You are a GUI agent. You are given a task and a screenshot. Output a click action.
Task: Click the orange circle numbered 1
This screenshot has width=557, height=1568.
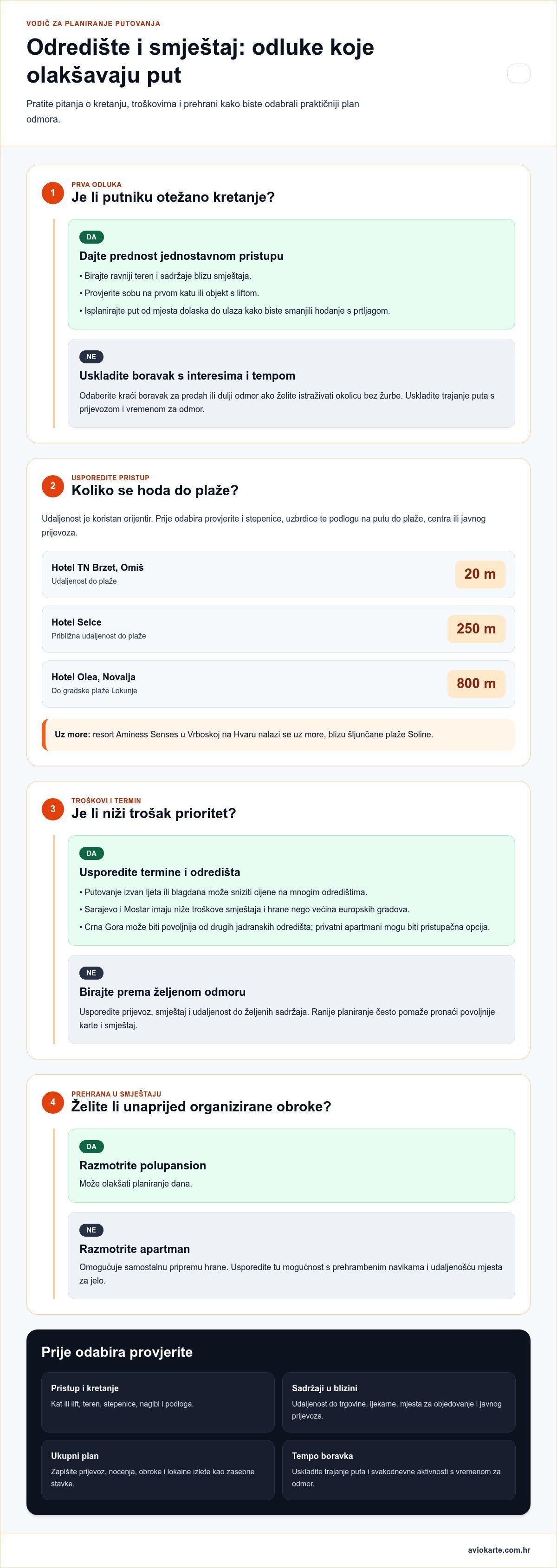pyautogui.click(x=53, y=193)
